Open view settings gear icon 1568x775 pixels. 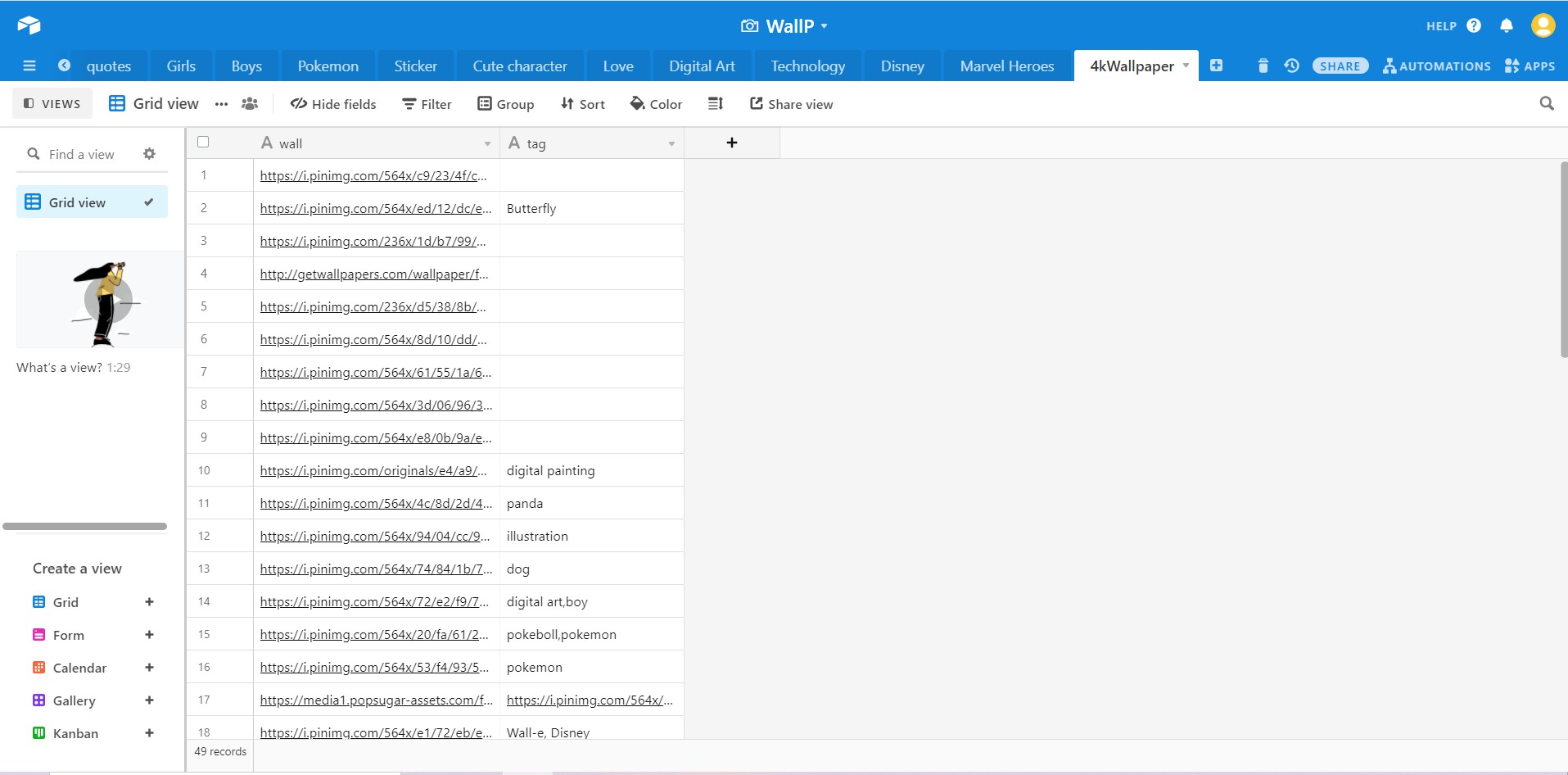(149, 154)
